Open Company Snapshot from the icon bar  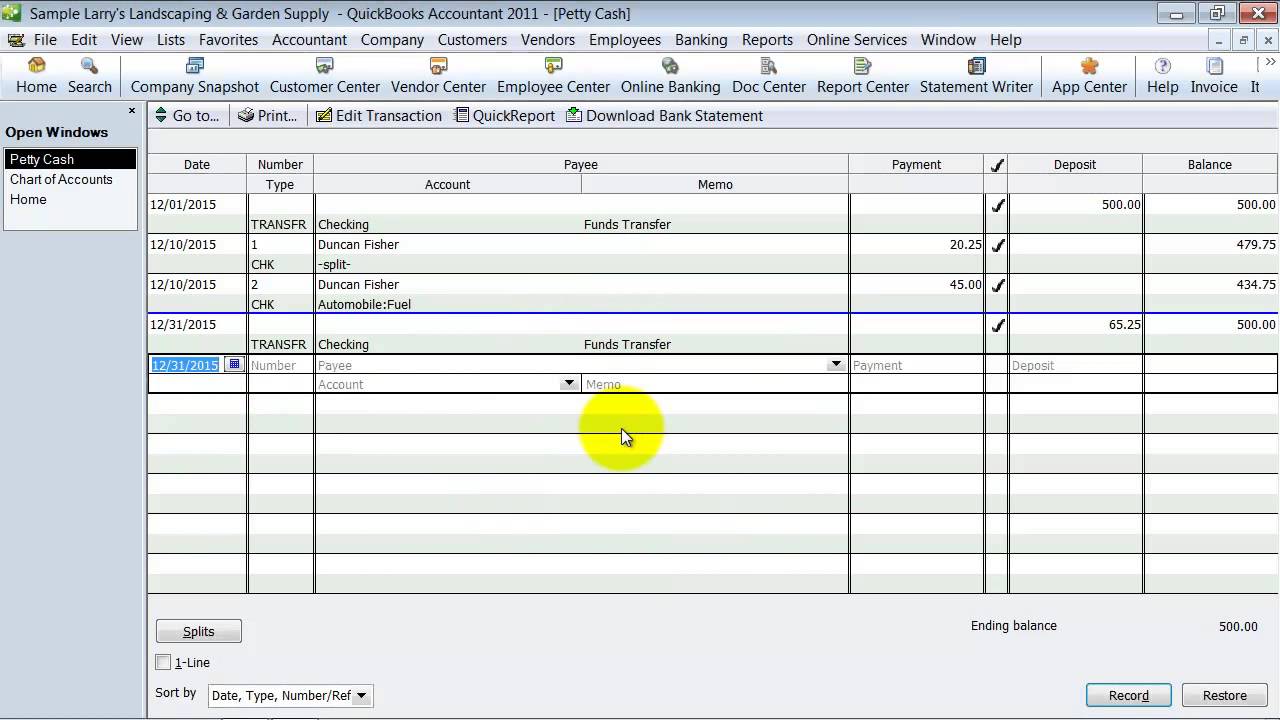[x=194, y=76]
